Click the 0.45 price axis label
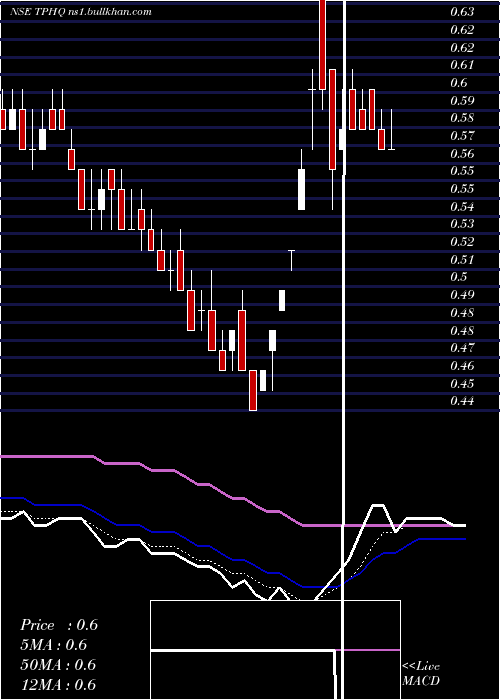Image resolution: width=500 pixels, height=700 pixels. tap(462, 384)
